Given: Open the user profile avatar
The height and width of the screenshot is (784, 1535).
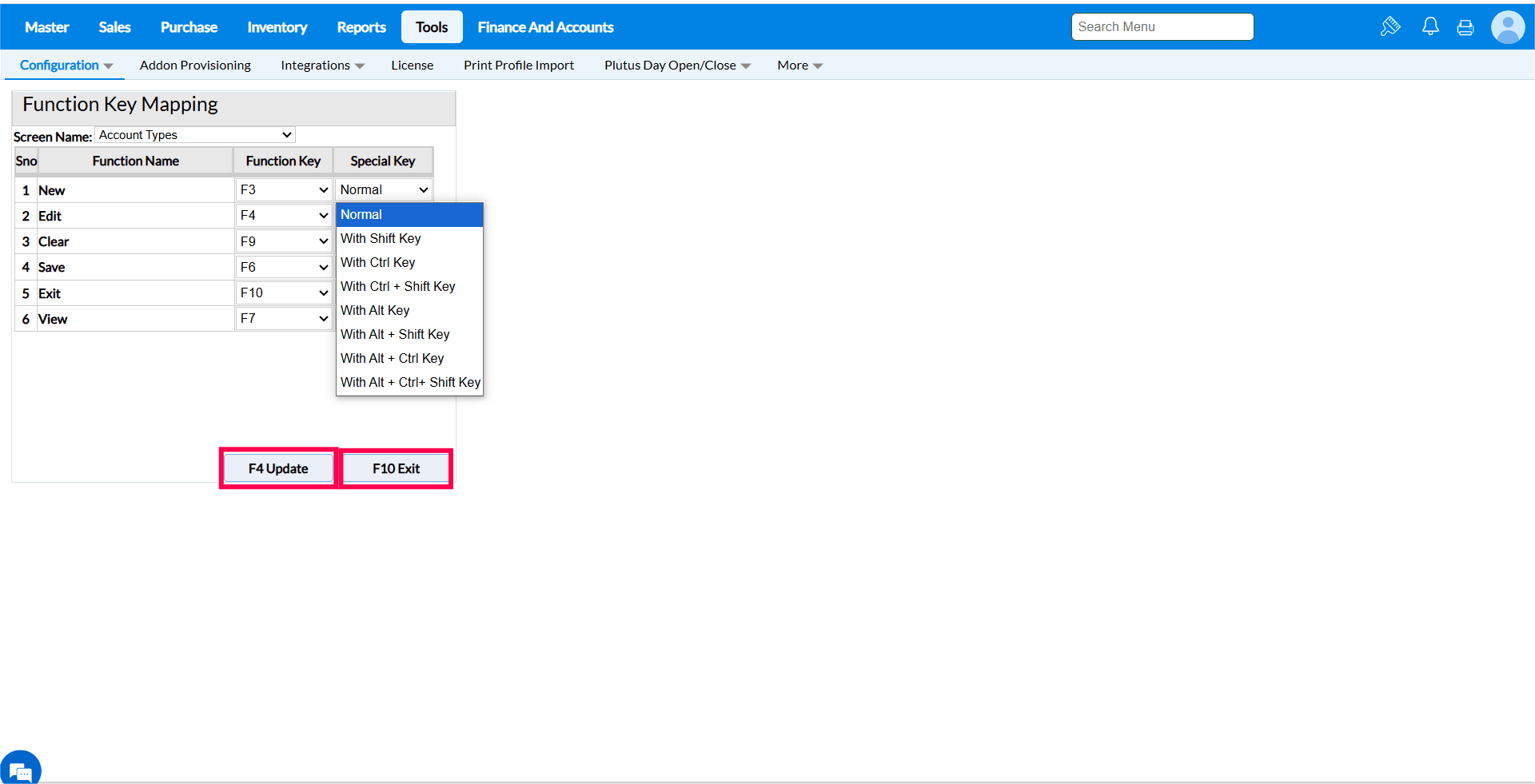Looking at the screenshot, I should point(1508,27).
